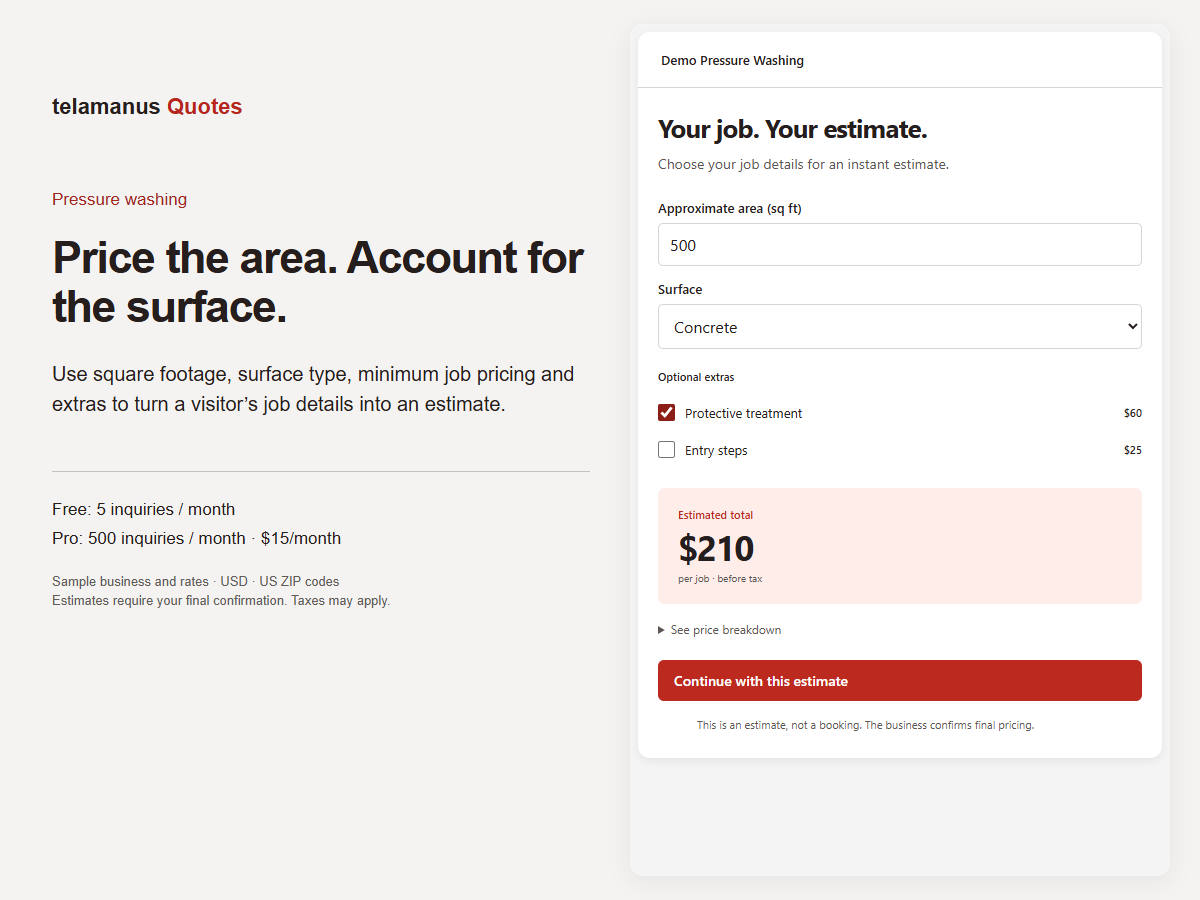Toggle the Protective treatment checkbox
1200x900 pixels.
pyautogui.click(x=666, y=413)
